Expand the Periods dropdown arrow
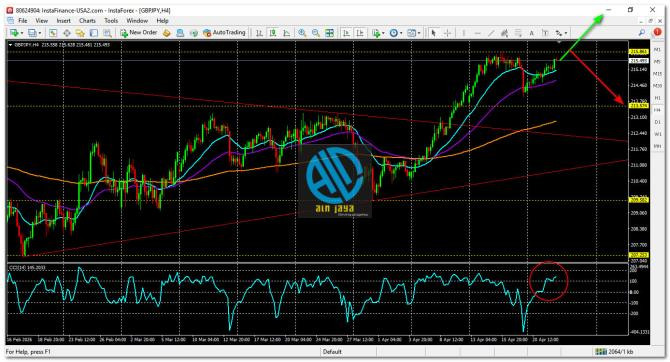The width and height of the screenshot is (670, 362). pyautogui.click(x=401, y=33)
